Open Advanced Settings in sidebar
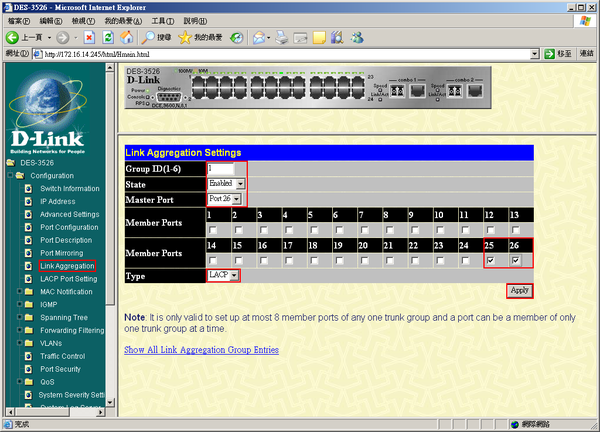600x432 pixels. (70, 214)
